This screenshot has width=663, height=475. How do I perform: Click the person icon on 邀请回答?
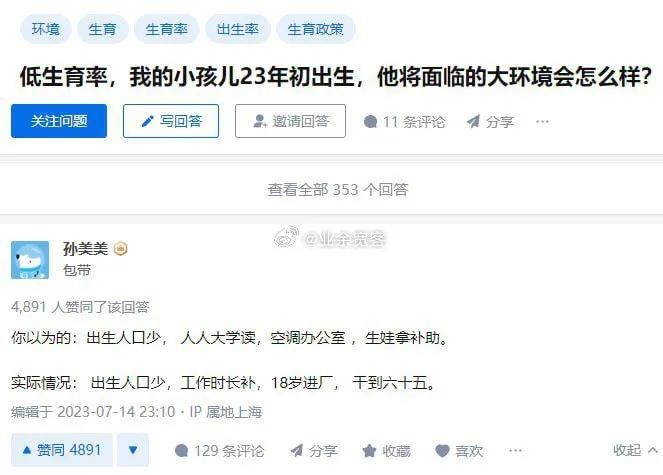point(260,121)
